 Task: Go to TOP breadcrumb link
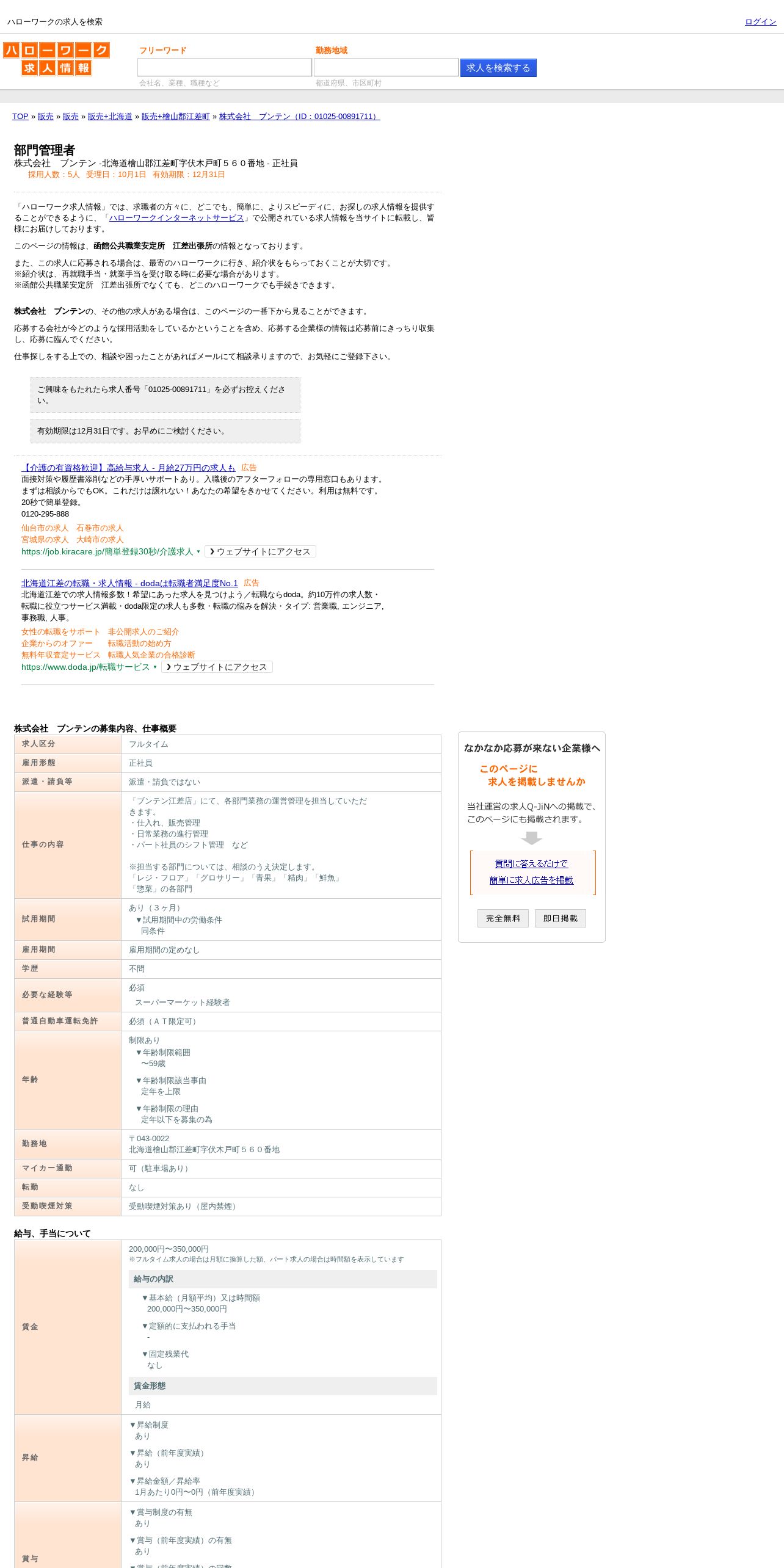(20, 117)
